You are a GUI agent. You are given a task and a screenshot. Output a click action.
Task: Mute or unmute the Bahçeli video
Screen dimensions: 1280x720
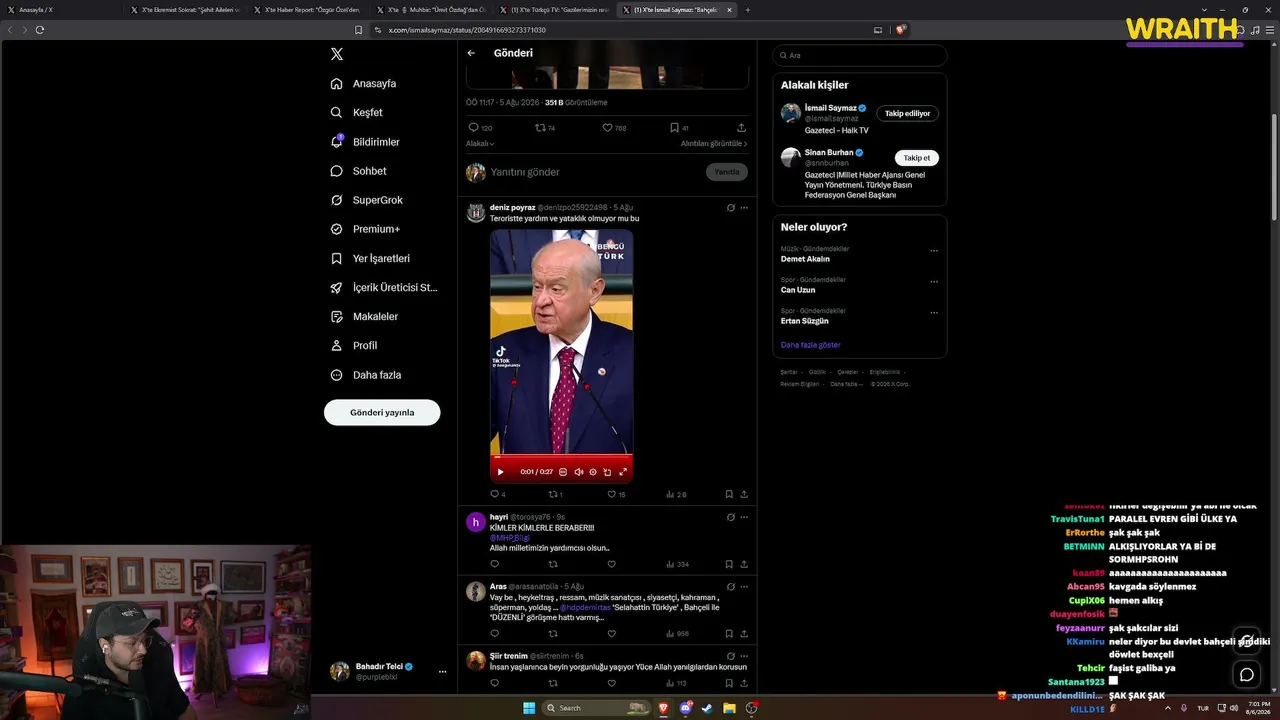pyautogui.click(x=578, y=472)
